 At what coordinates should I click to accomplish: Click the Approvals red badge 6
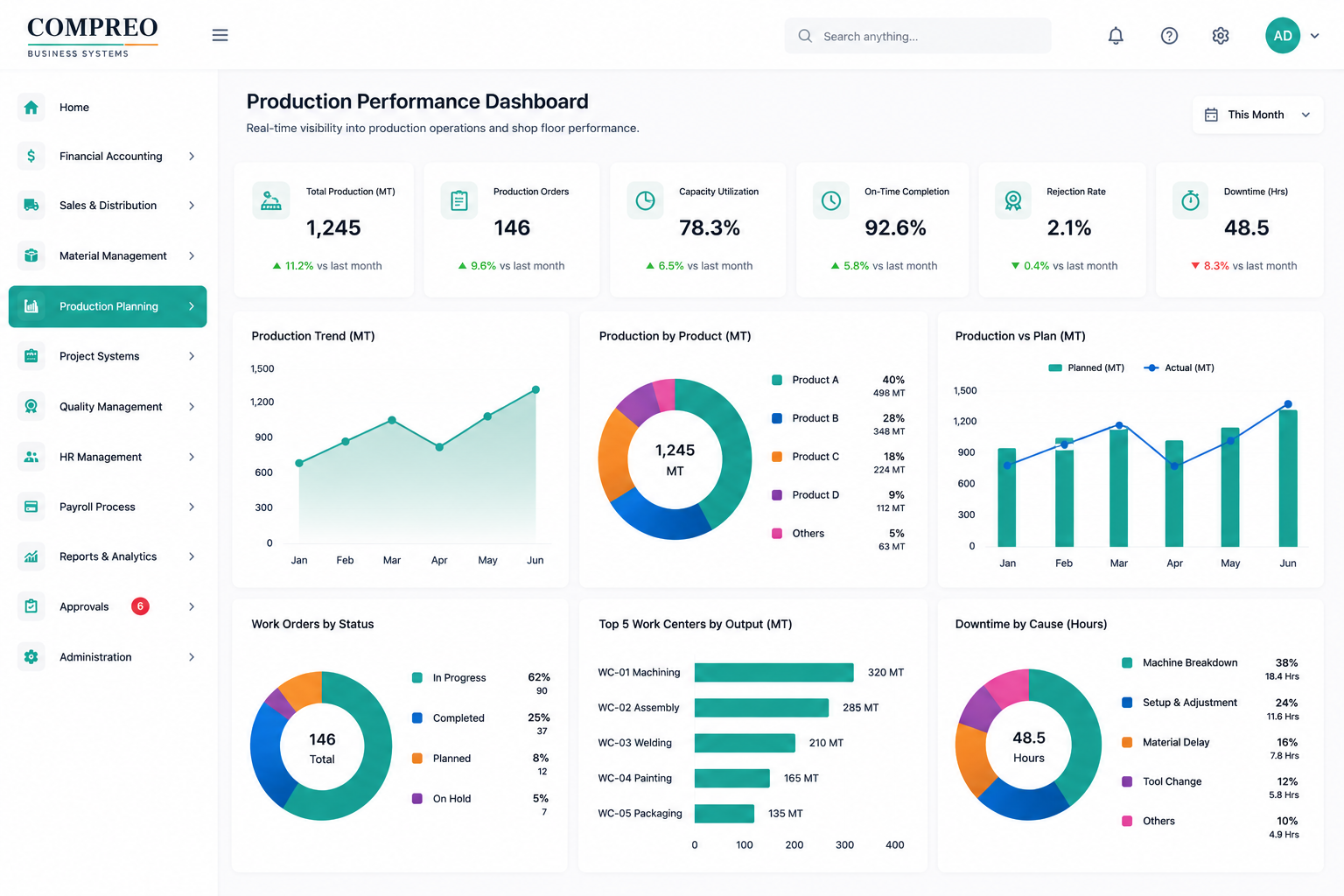(140, 605)
